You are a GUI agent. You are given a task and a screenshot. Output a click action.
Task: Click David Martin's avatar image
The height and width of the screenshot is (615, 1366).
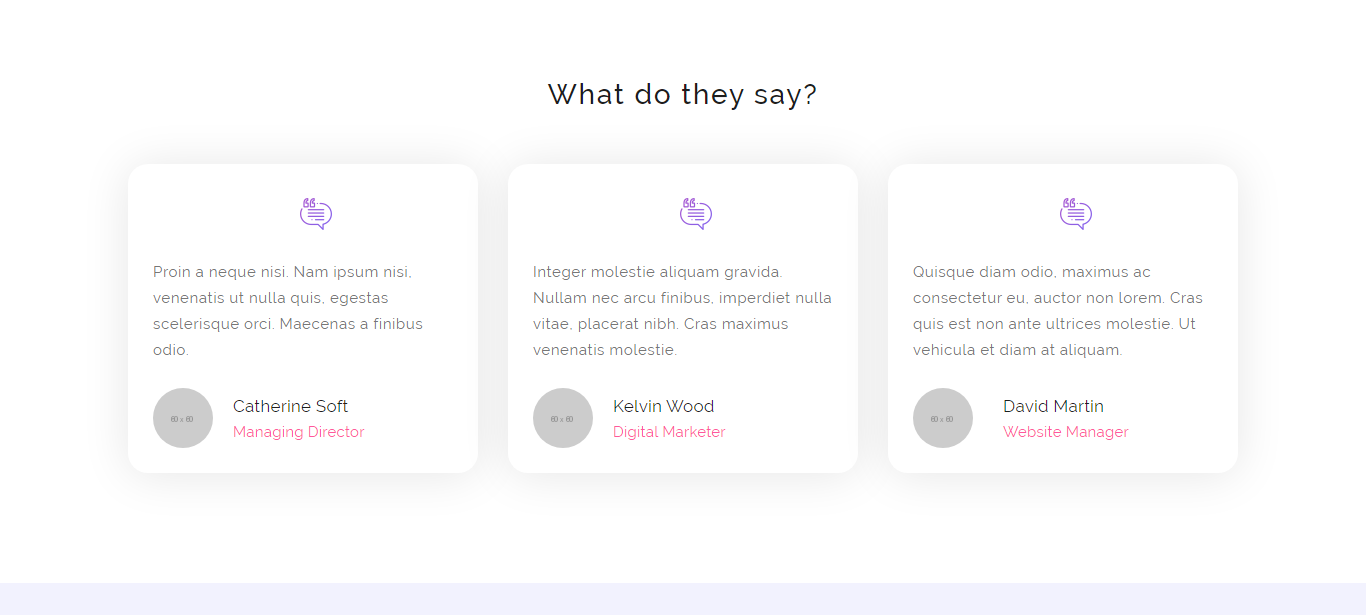pyautogui.click(x=943, y=418)
